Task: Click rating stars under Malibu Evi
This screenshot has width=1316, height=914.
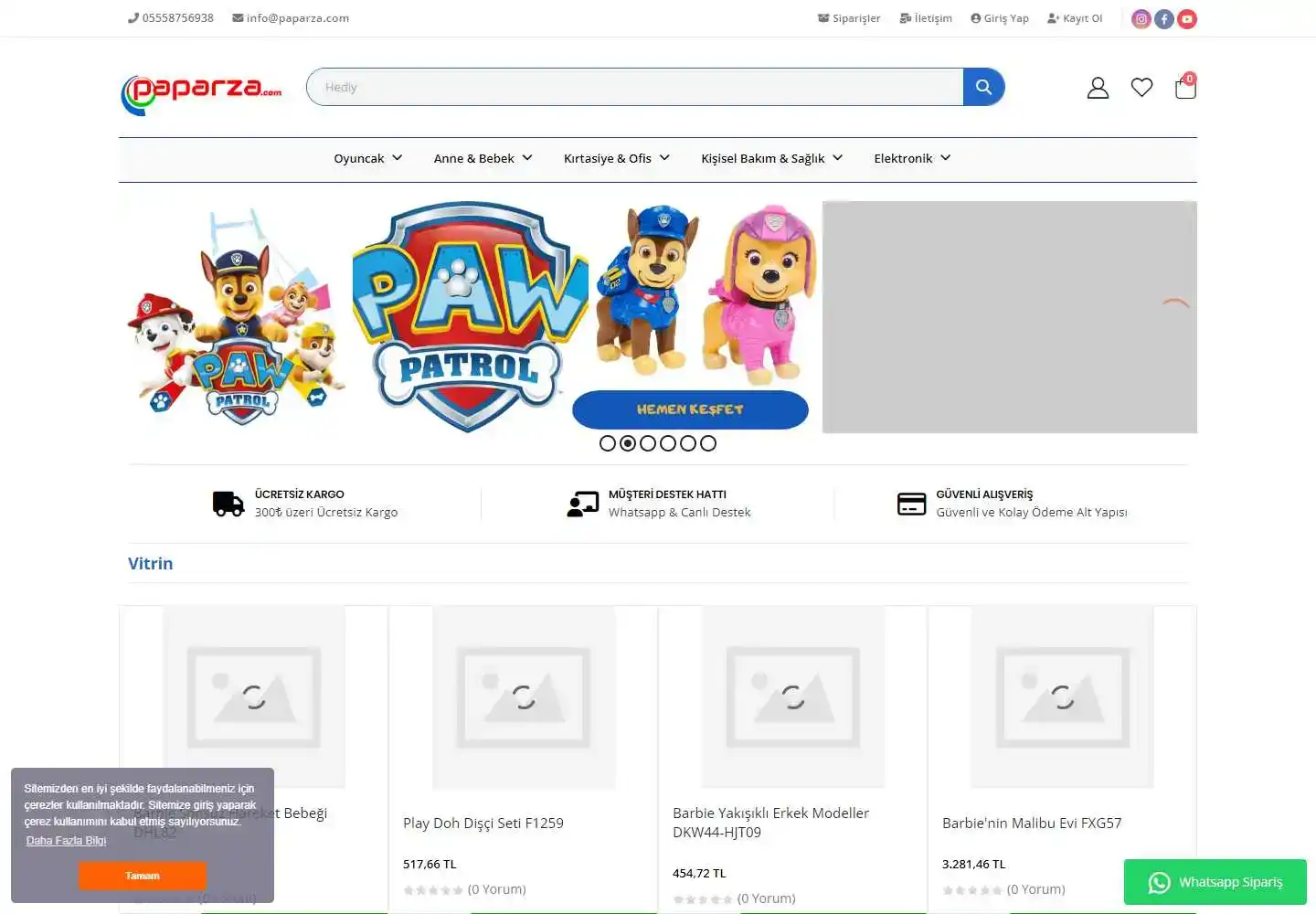Action: coord(972,890)
